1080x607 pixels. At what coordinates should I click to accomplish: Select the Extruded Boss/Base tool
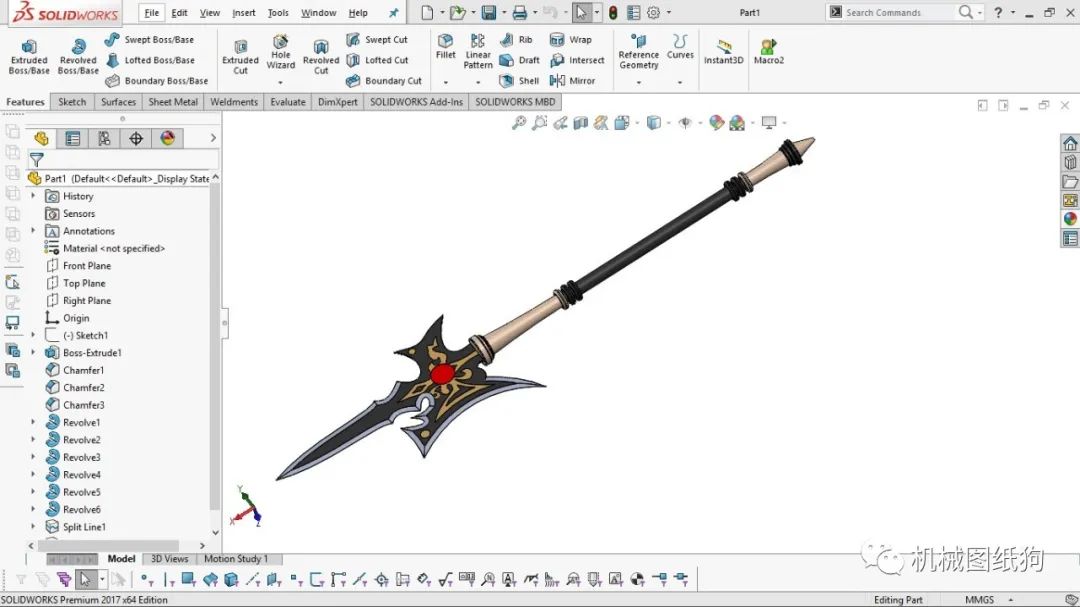(x=29, y=56)
